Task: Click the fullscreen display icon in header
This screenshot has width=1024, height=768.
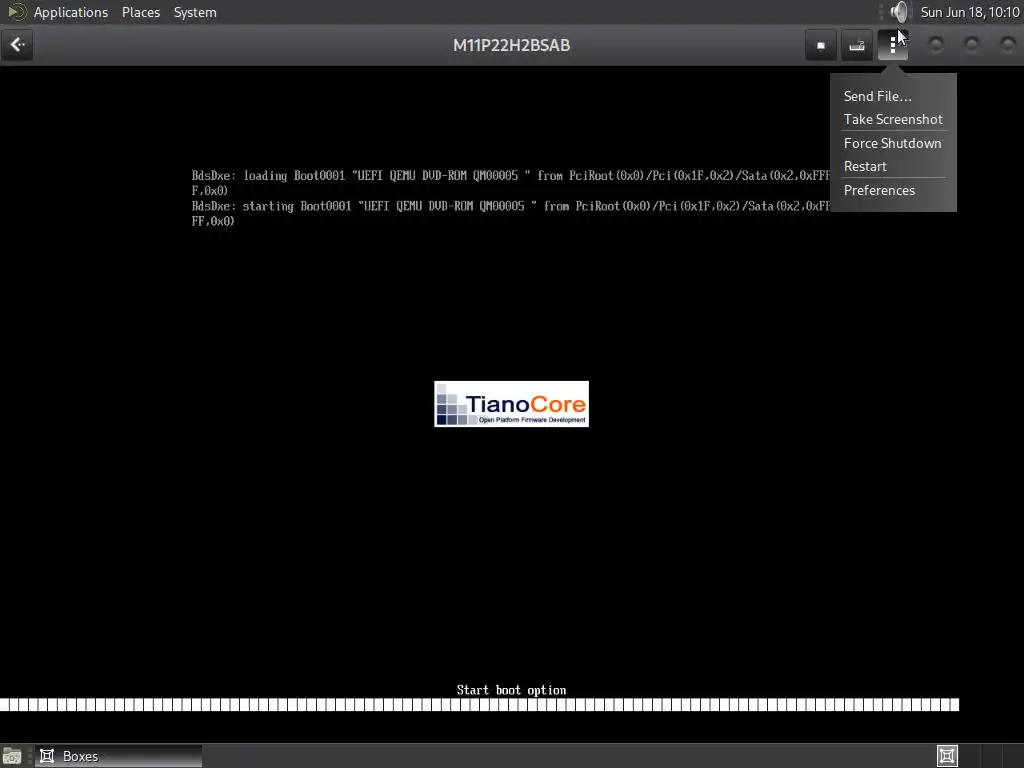Action: 821,45
